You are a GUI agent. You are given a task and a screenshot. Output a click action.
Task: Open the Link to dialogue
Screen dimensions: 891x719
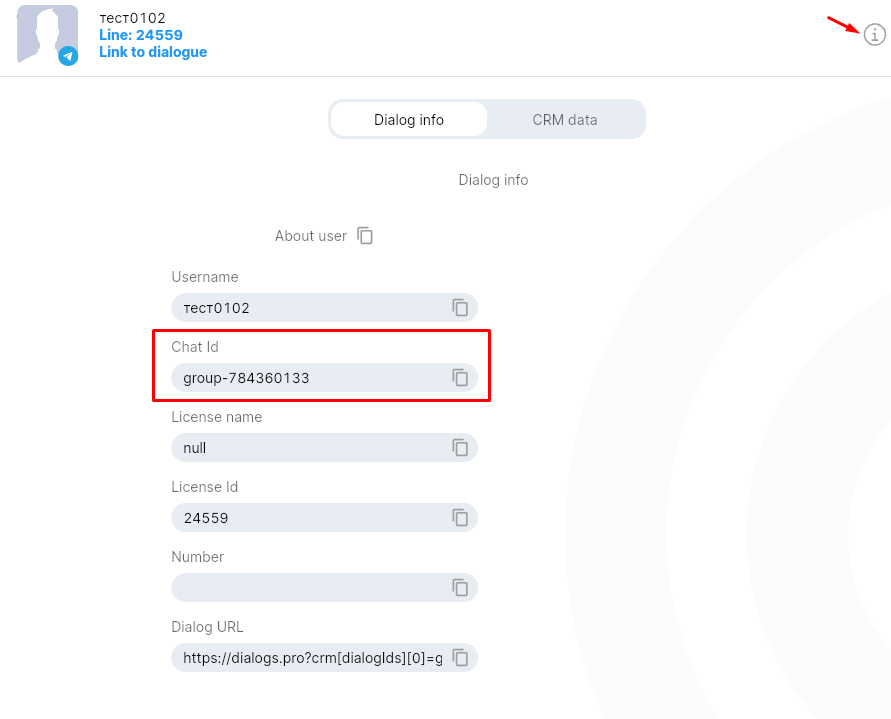tap(153, 52)
